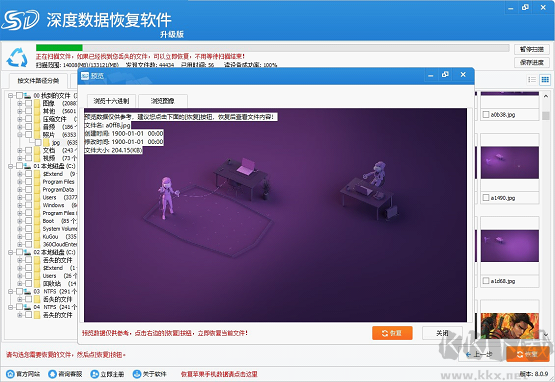The height and width of the screenshot is (382, 555).
Task: Click drive icon of 04 NTFS
Action: point(28,307)
